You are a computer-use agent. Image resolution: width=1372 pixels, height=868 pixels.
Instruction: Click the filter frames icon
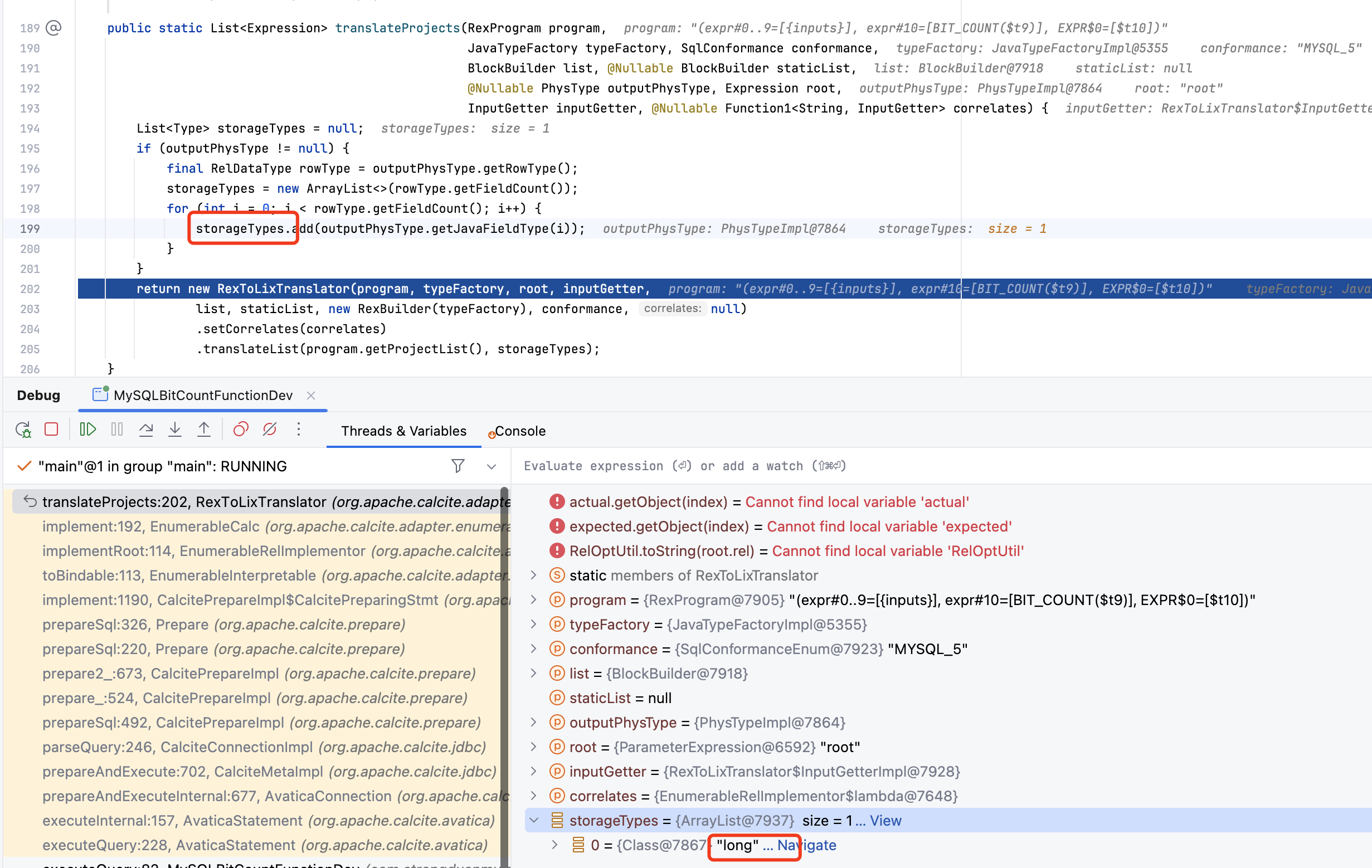click(458, 466)
